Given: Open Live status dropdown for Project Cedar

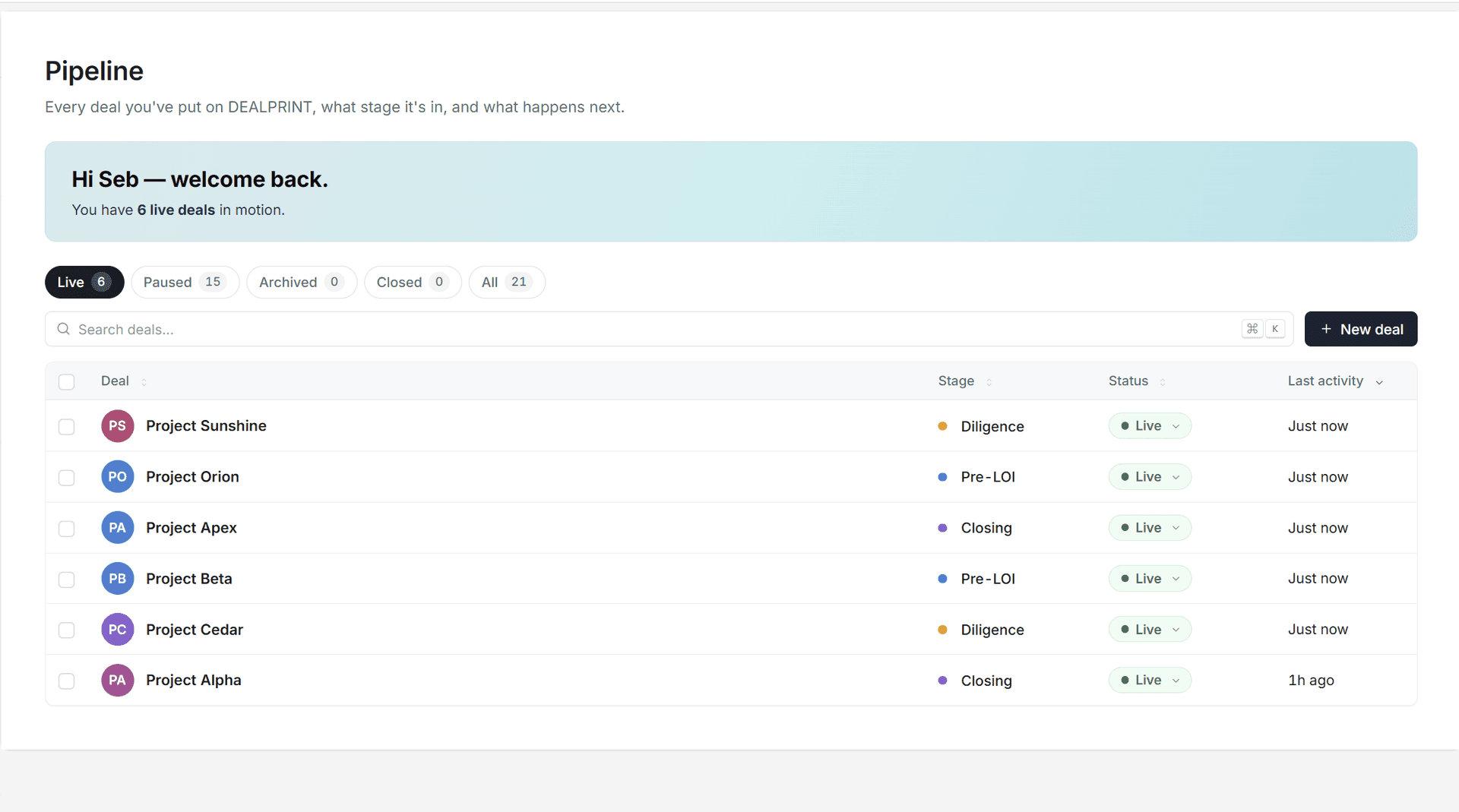Looking at the screenshot, I should coord(1150,630).
